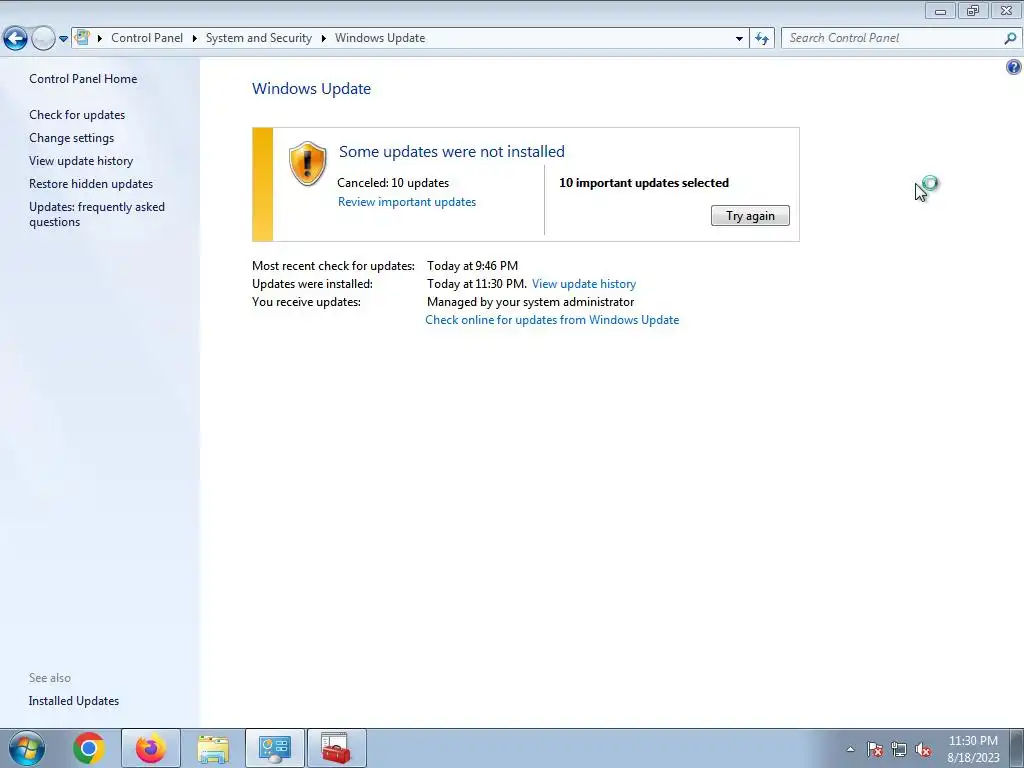Click Check for updates in sidebar
Image resolution: width=1024 pixels, height=768 pixels.
[x=77, y=114]
